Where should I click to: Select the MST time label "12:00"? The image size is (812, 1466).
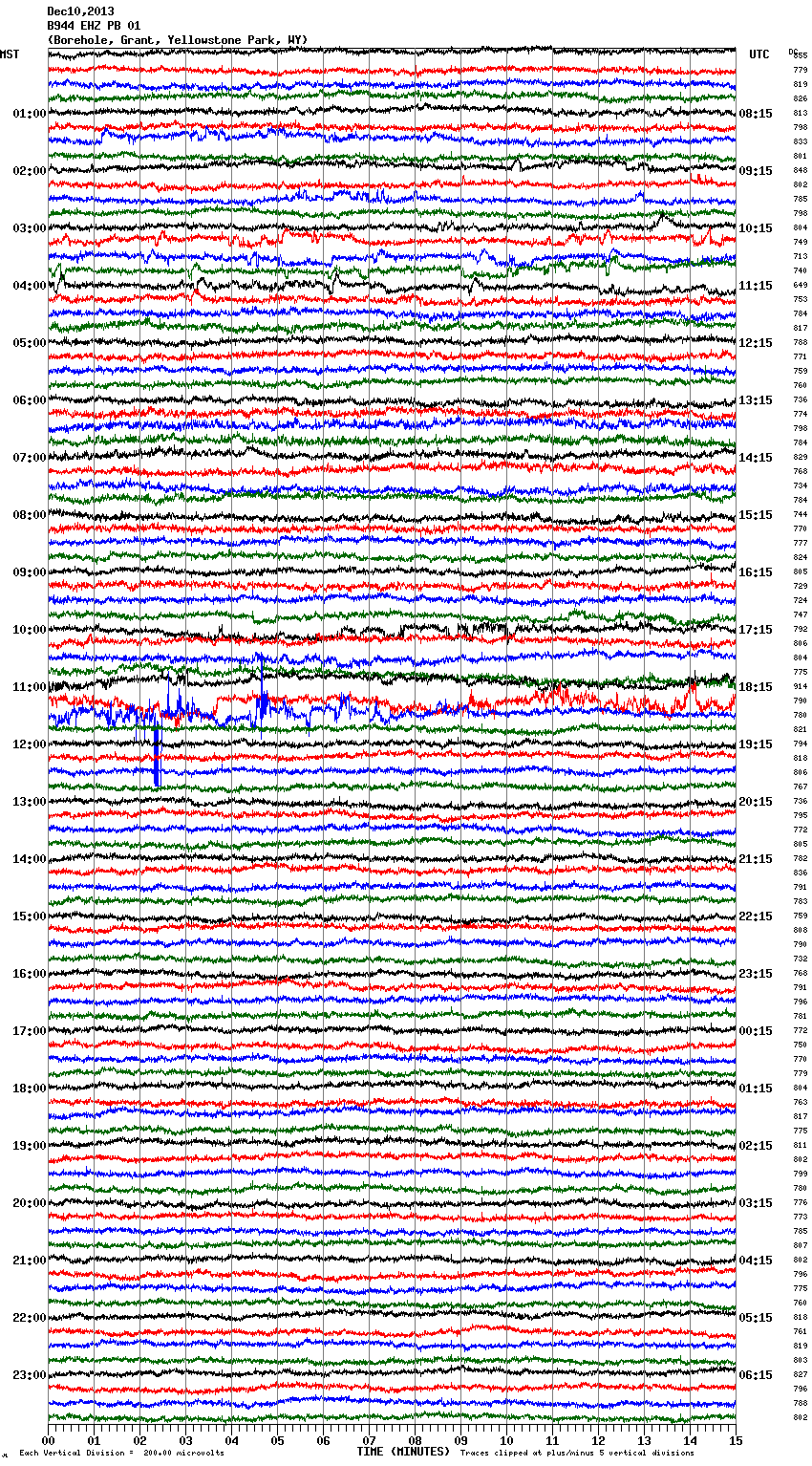click(x=30, y=744)
